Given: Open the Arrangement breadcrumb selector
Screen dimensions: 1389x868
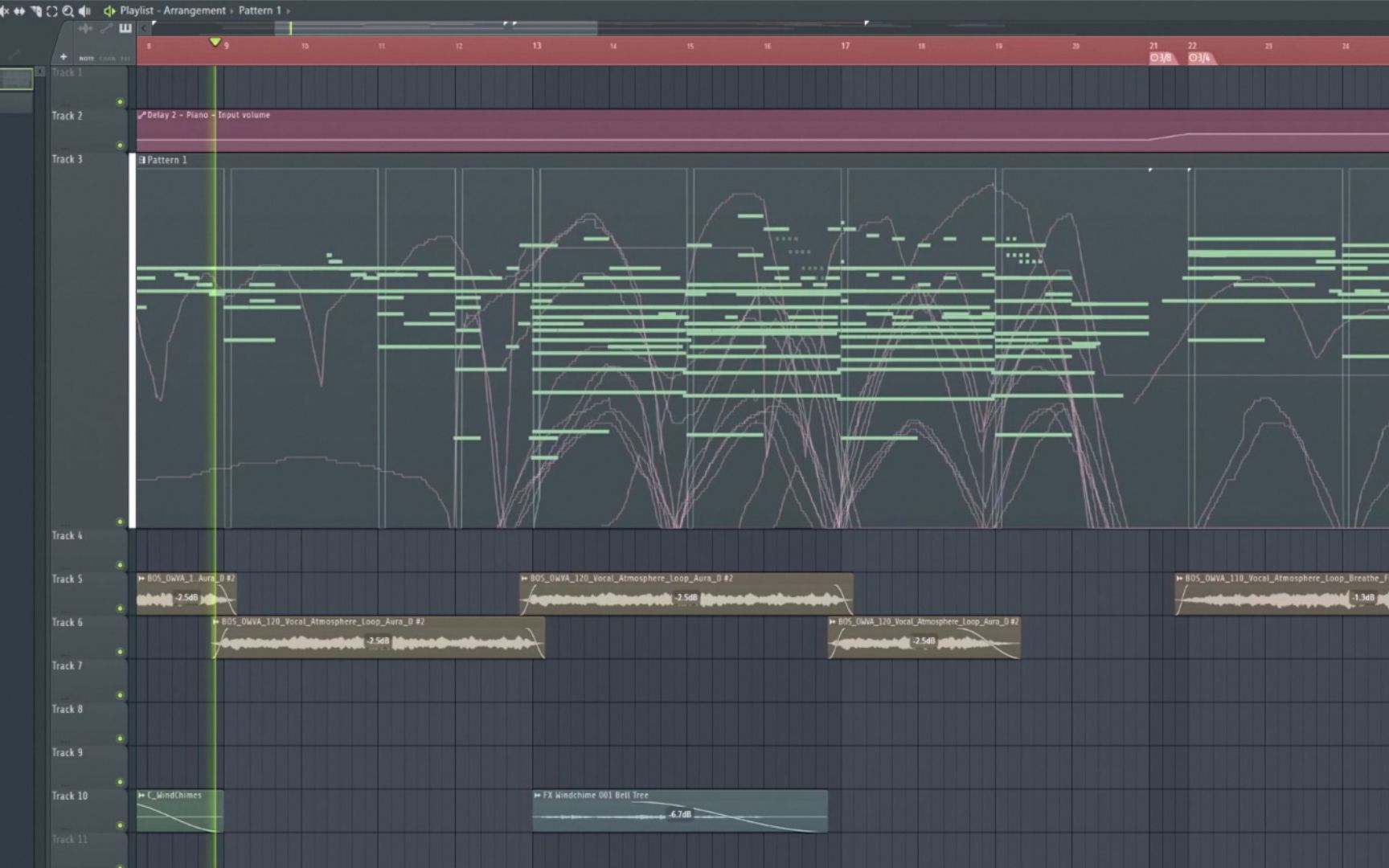Looking at the screenshot, I should (x=195, y=10).
